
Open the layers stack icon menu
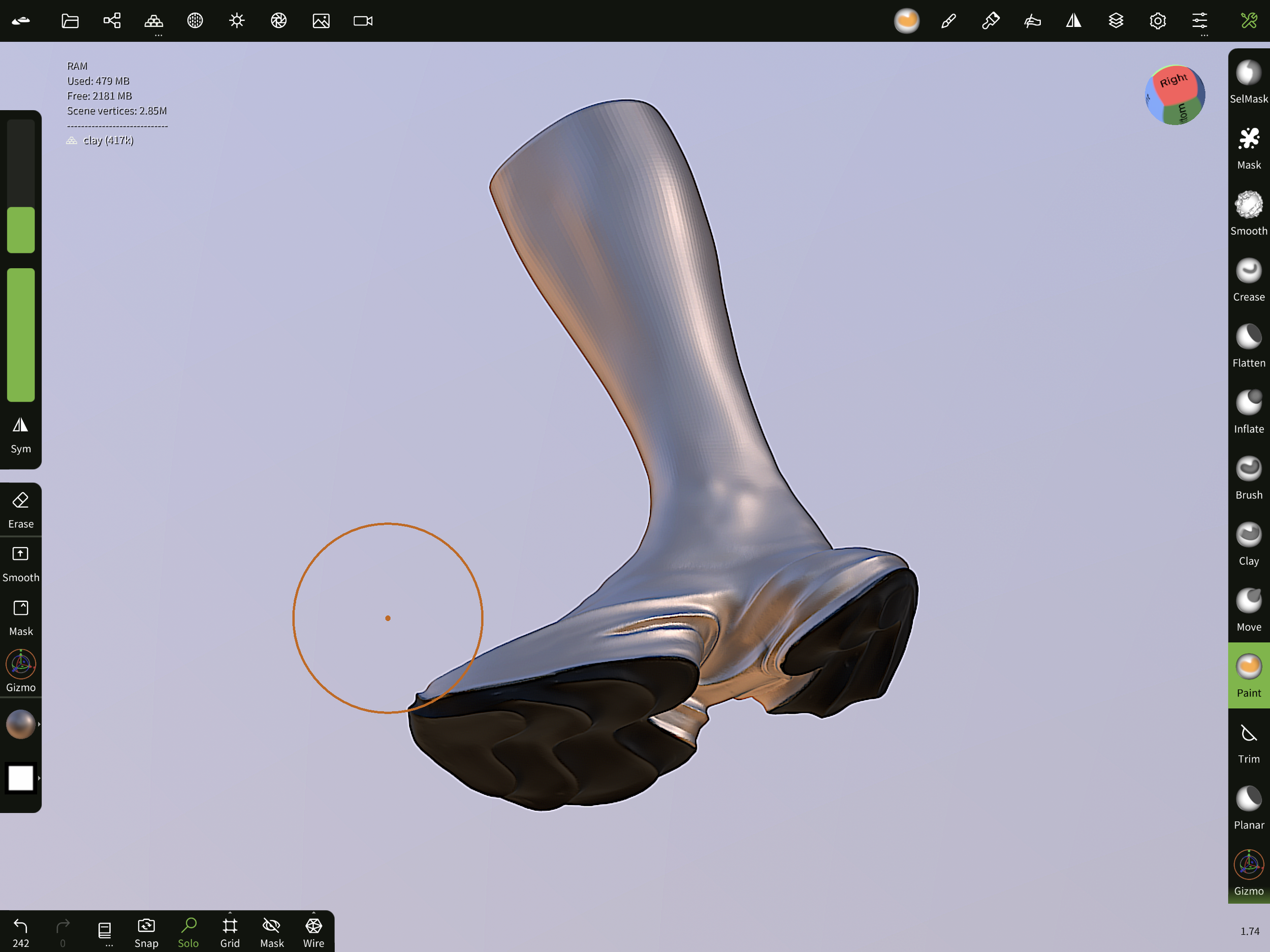(1116, 21)
